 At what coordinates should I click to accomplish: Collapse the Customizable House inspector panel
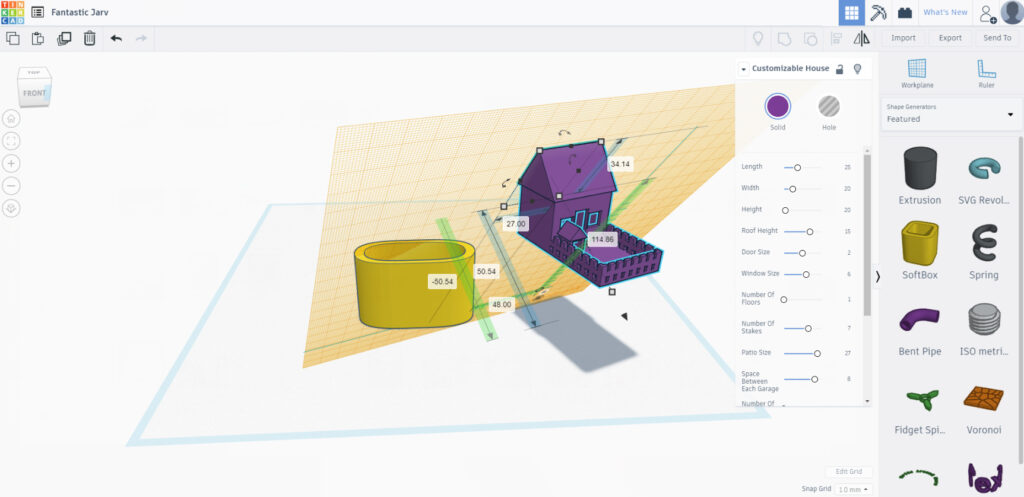tap(743, 69)
